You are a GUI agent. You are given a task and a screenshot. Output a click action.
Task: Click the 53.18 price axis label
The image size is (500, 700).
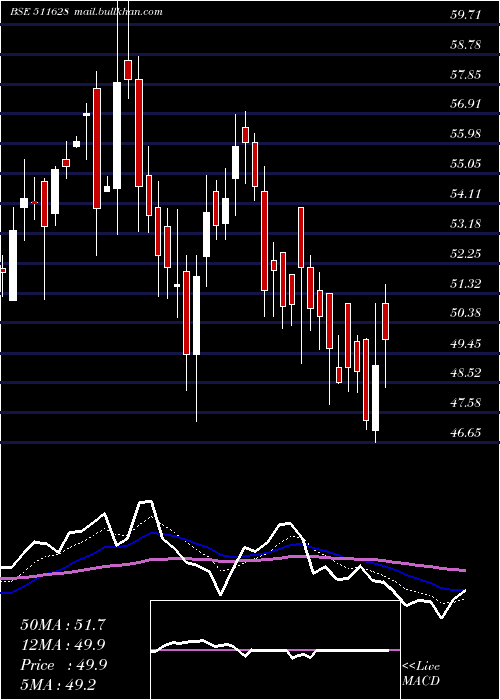click(465, 224)
